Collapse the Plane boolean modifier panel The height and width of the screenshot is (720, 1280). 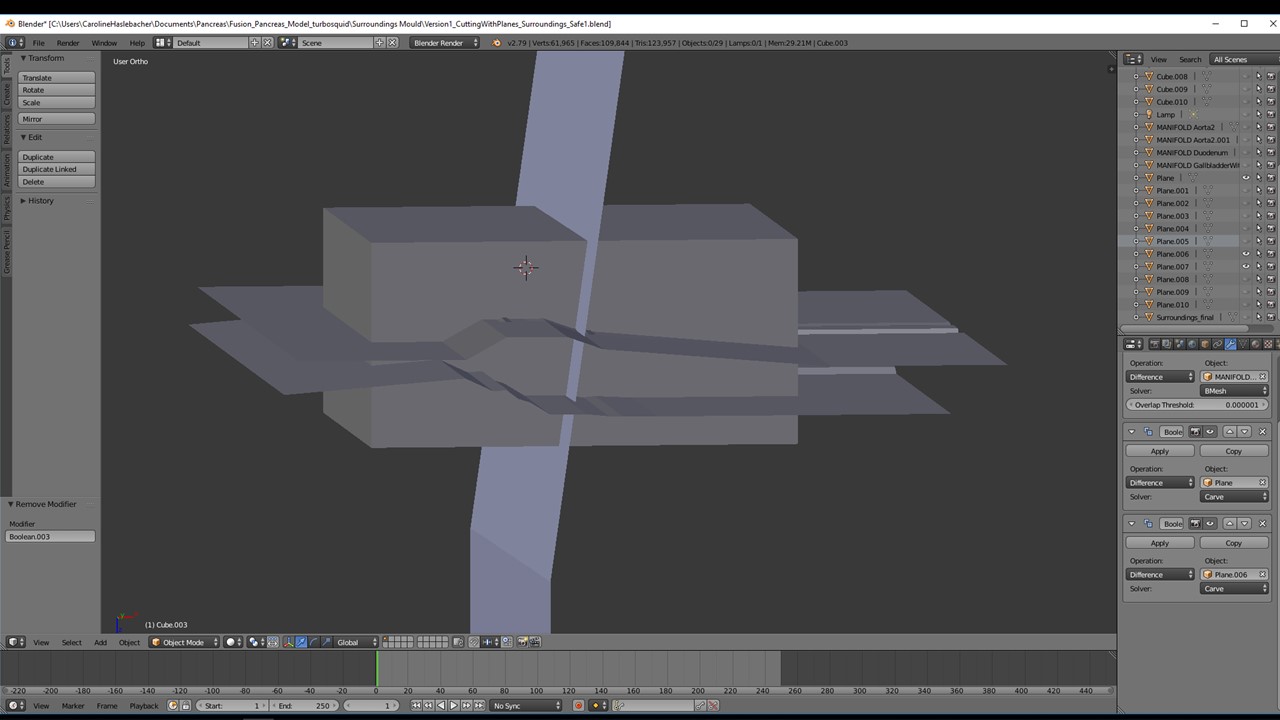(x=1132, y=431)
